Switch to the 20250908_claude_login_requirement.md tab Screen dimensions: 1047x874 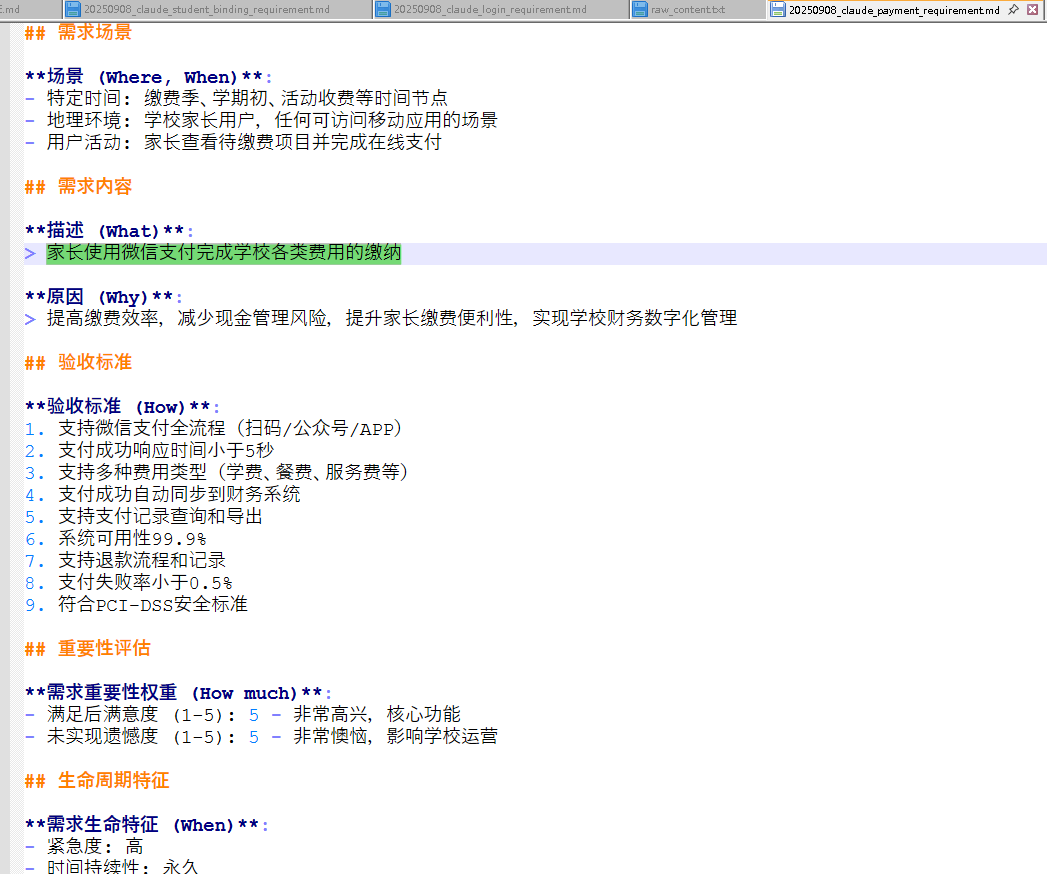coord(490,10)
